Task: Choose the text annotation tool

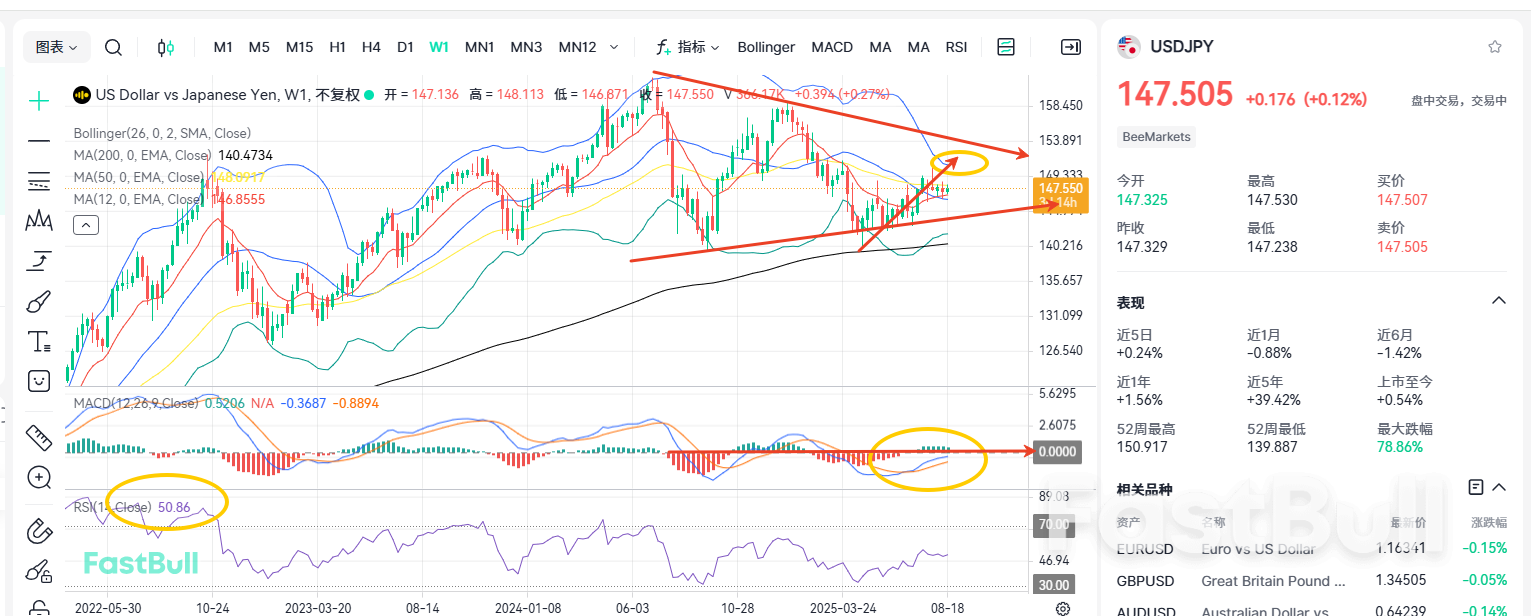Action: pyautogui.click(x=39, y=342)
